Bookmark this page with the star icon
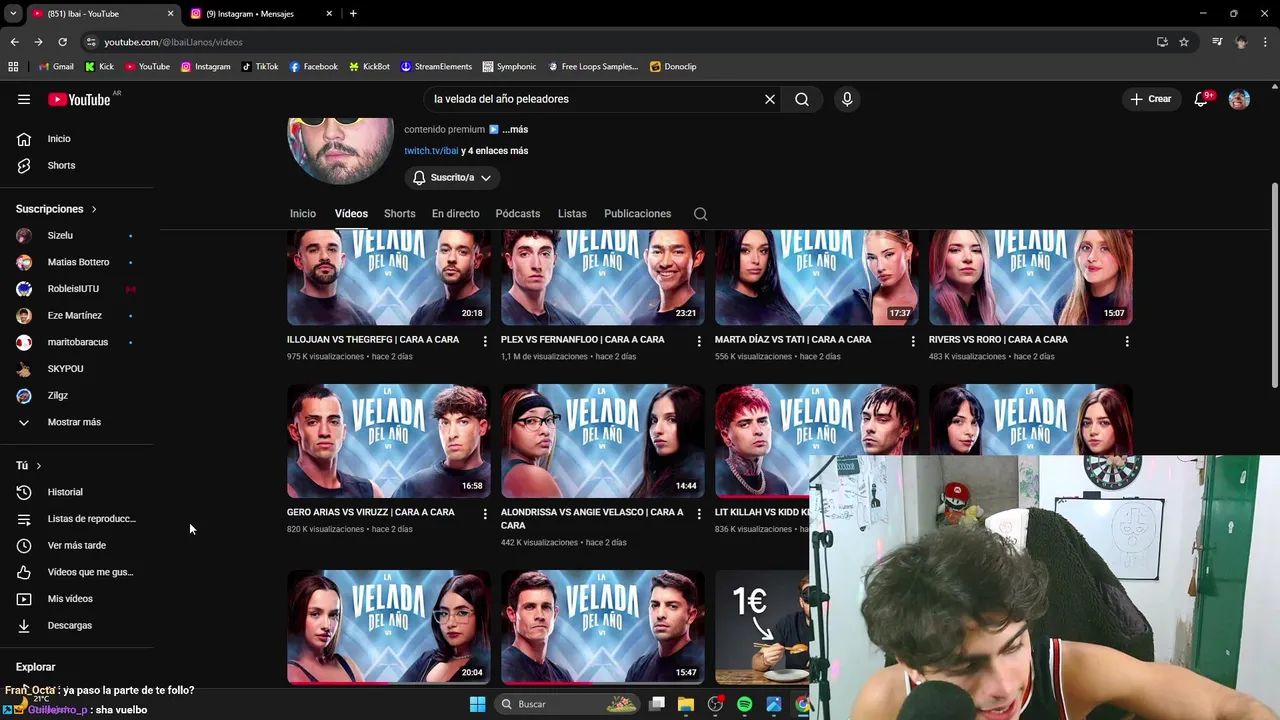1280x720 pixels. pyautogui.click(x=1184, y=42)
